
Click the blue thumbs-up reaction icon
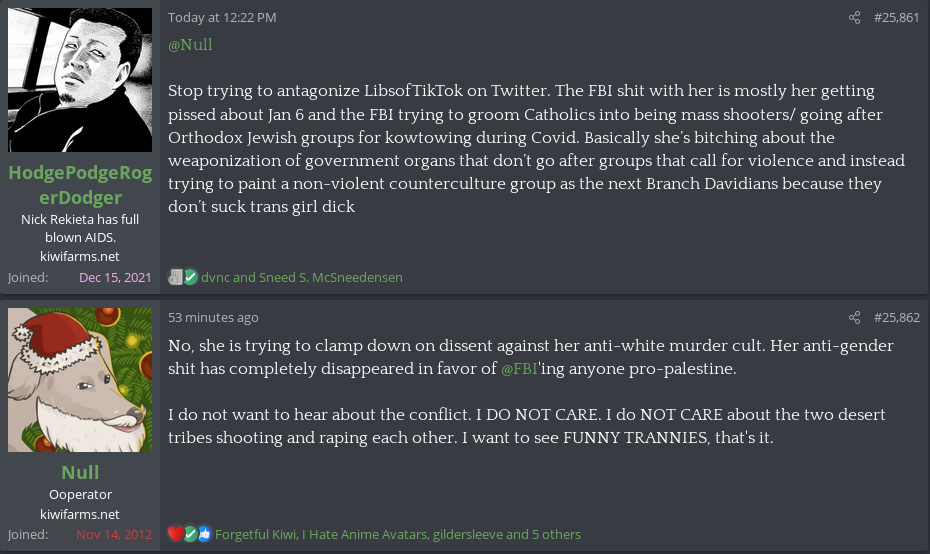click(204, 534)
